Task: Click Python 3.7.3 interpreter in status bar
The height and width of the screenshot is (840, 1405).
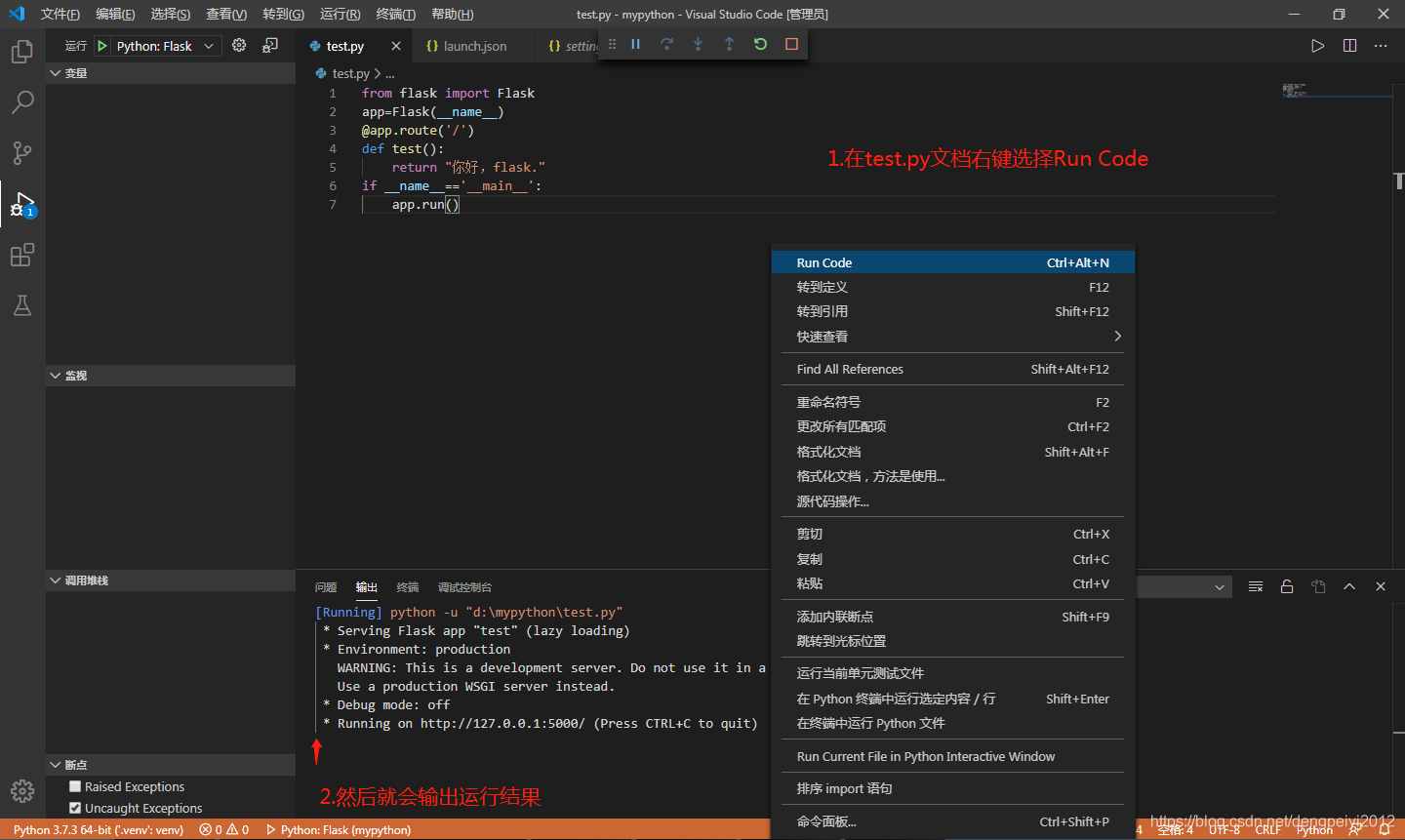Action: click(x=99, y=830)
